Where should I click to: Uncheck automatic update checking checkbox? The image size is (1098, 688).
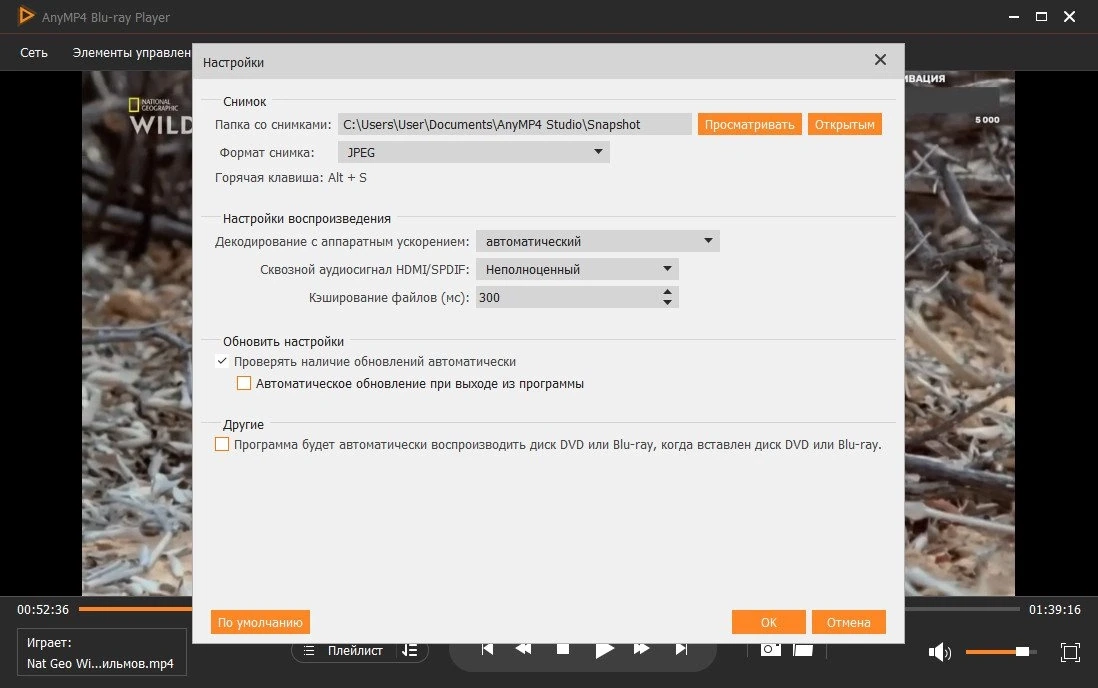(222, 362)
